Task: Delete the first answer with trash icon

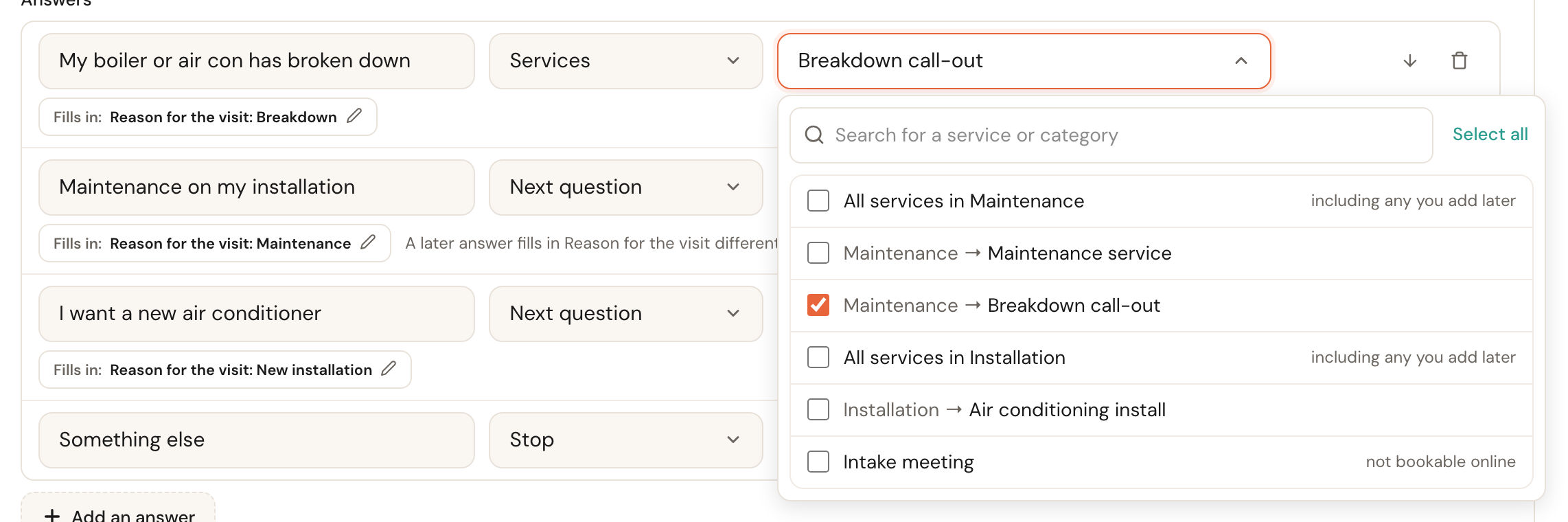Action: pyautogui.click(x=1460, y=61)
